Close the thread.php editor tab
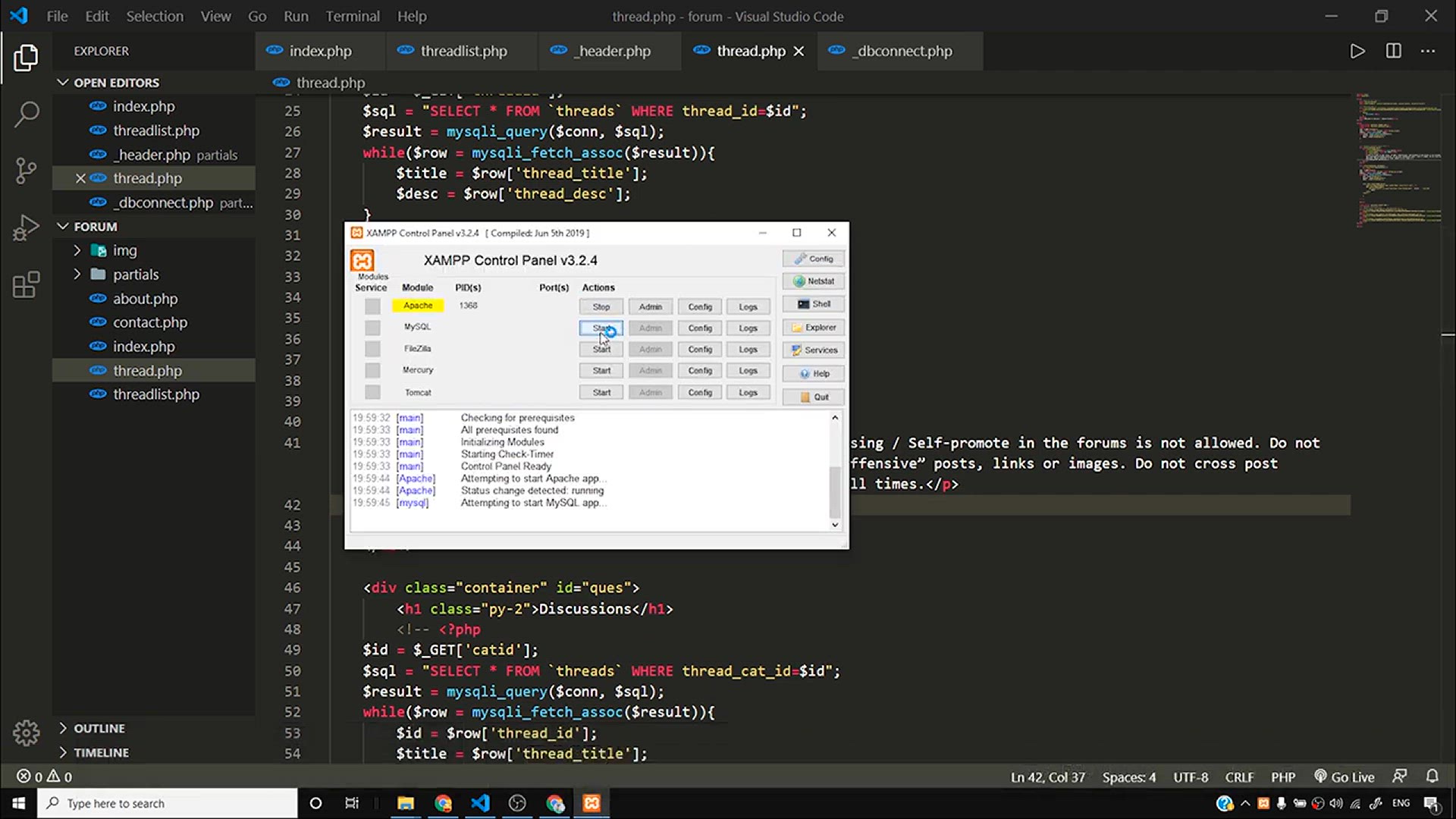The width and height of the screenshot is (1456, 819). [799, 51]
